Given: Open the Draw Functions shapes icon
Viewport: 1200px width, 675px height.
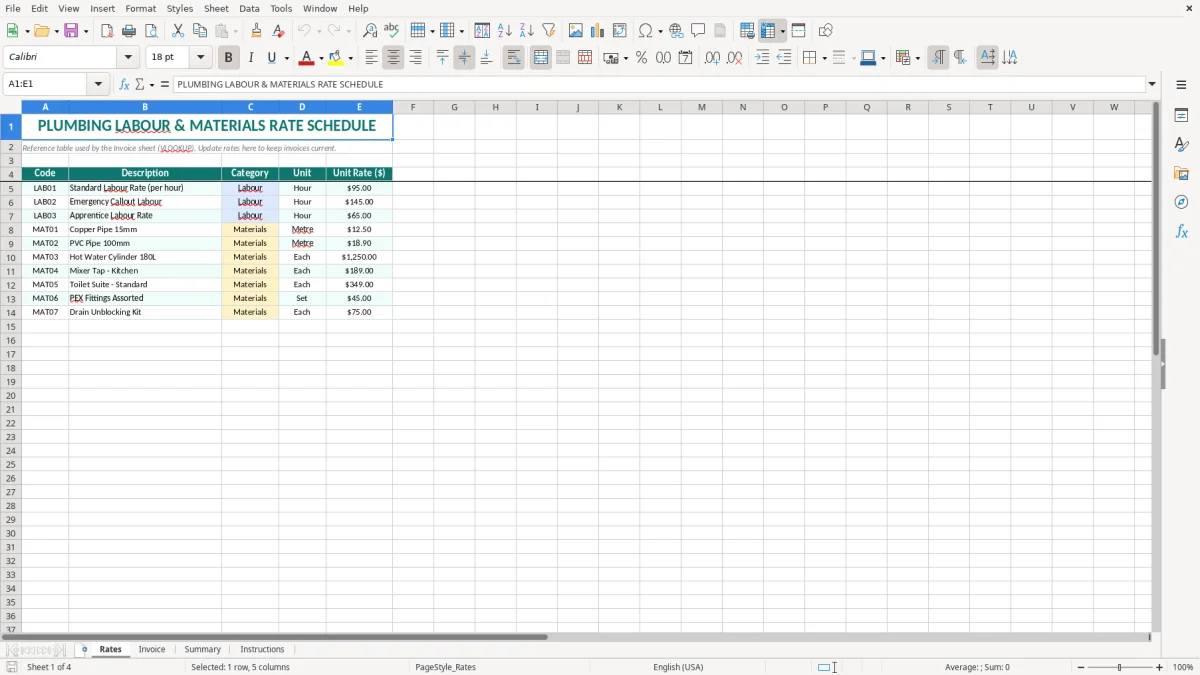Looking at the screenshot, I should 826,31.
